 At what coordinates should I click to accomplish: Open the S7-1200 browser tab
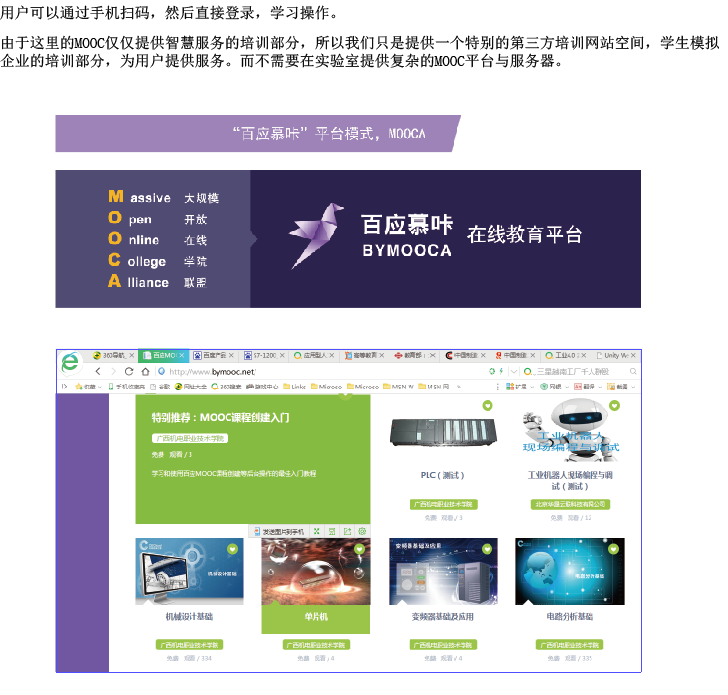264,355
